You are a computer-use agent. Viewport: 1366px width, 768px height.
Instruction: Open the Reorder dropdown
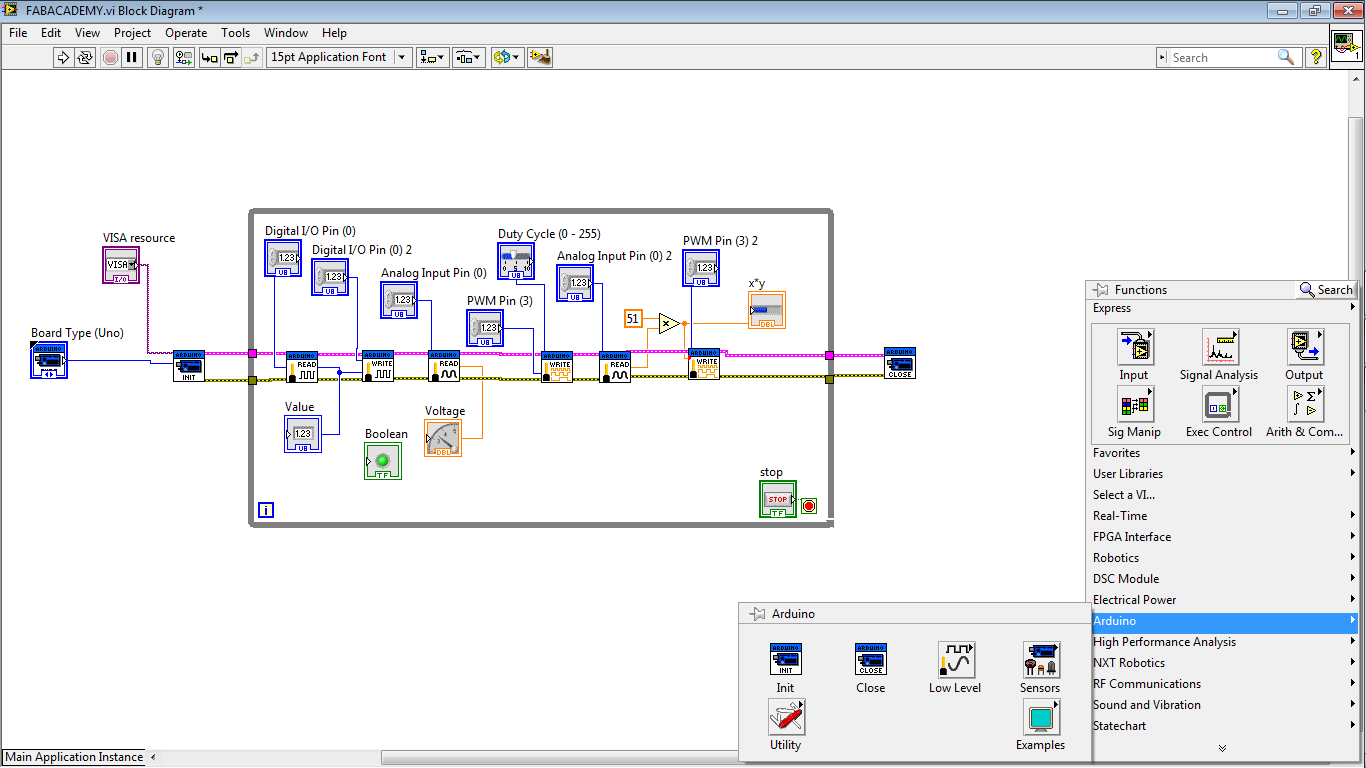pos(507,58)
